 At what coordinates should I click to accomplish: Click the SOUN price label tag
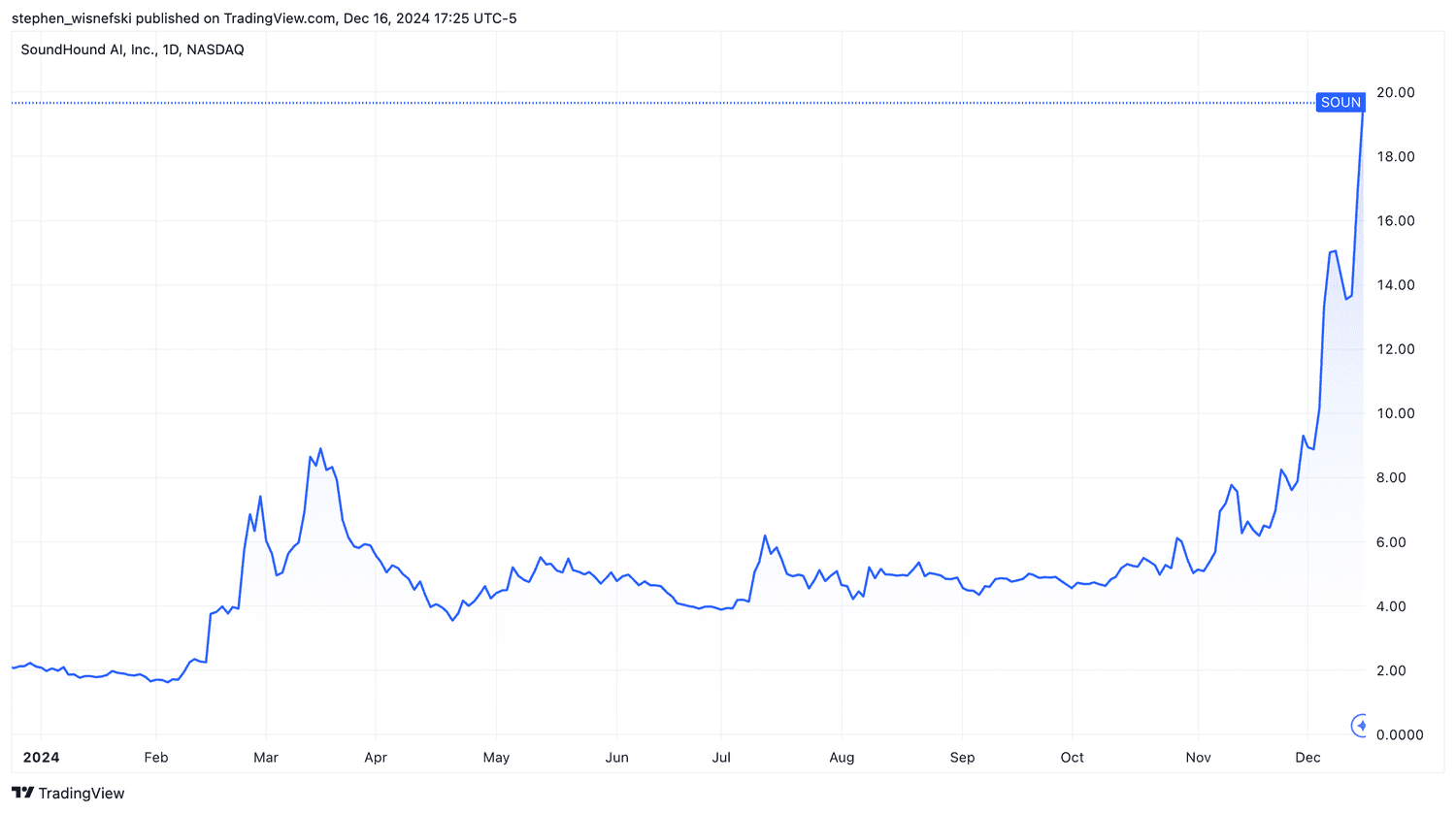(1340, 102)
